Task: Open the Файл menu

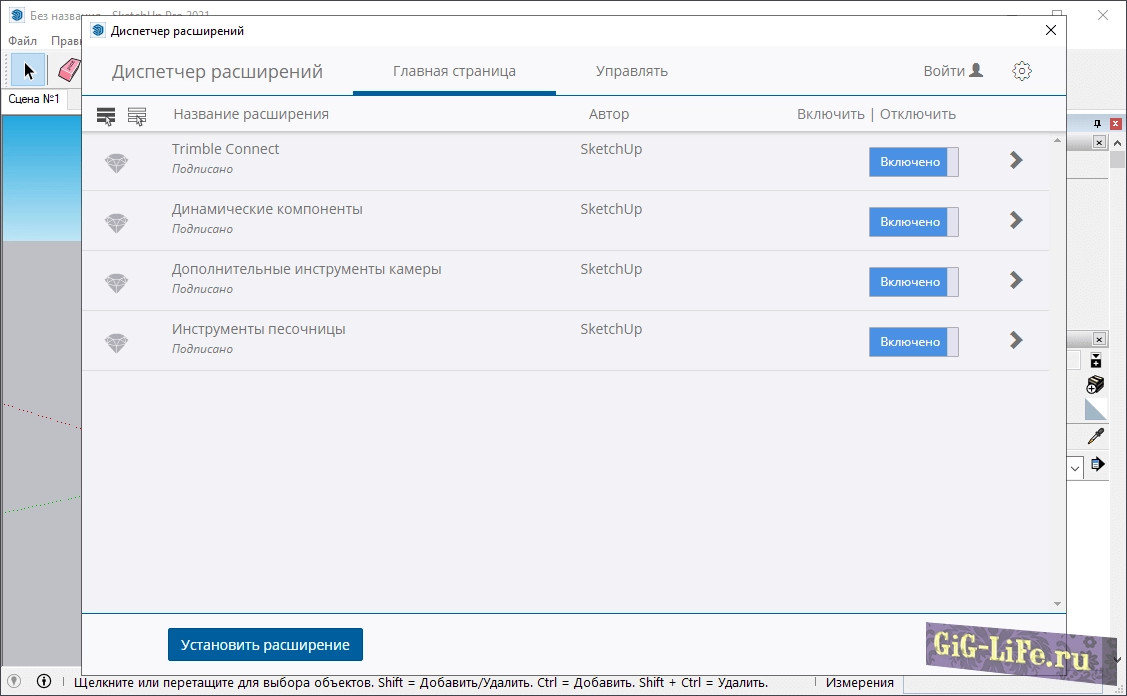Action: tap(22, 41)
